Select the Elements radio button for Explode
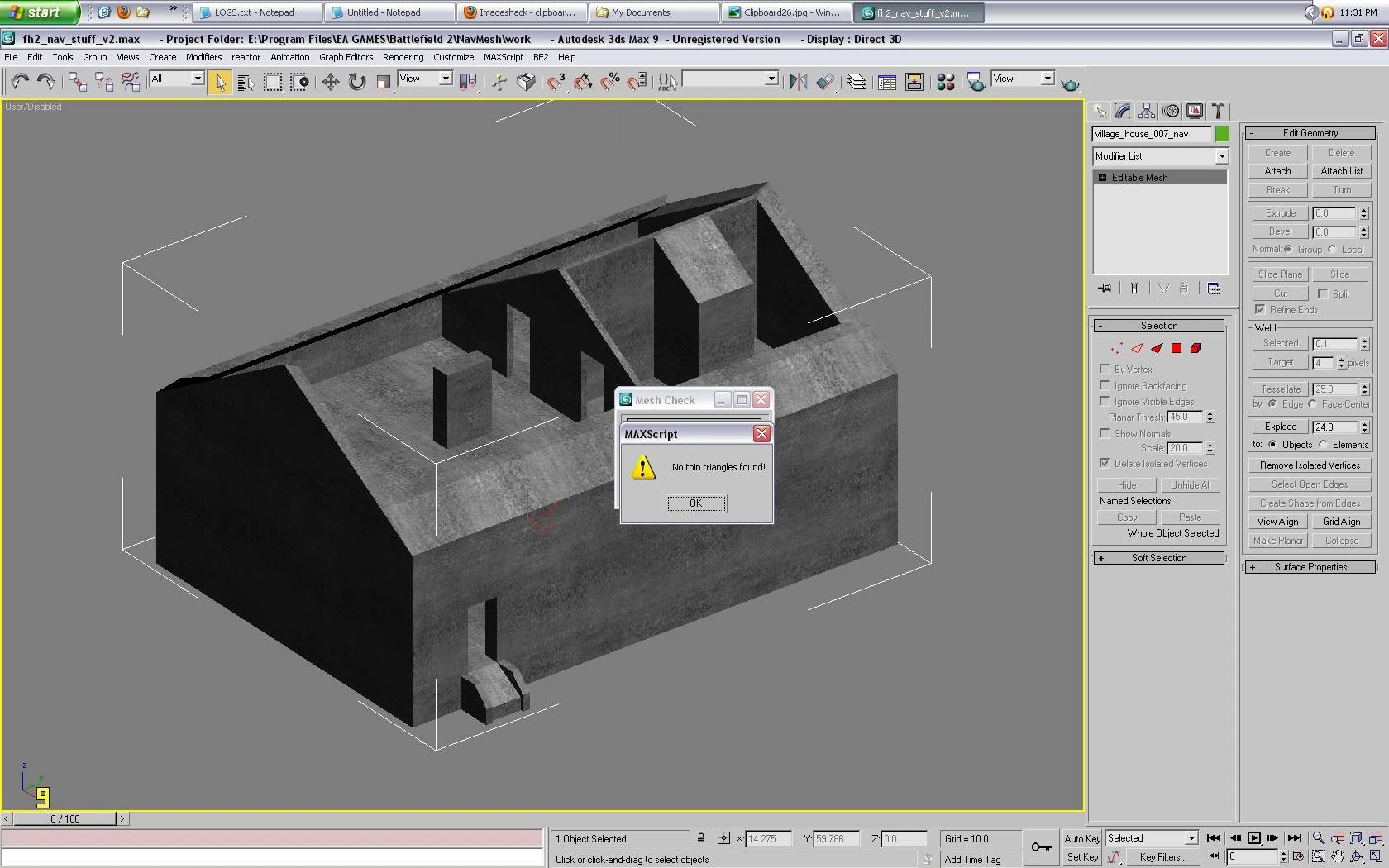Screen dimensions: 1389x868 point(1324,445)
